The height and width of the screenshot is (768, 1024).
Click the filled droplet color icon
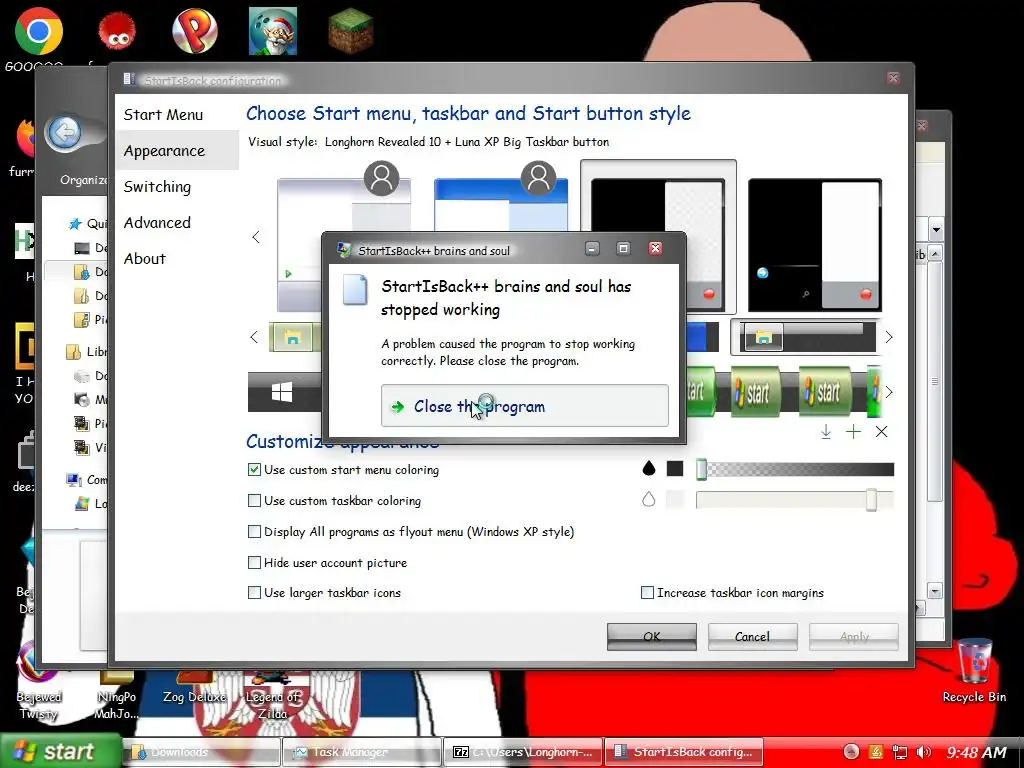pos(648,468)
